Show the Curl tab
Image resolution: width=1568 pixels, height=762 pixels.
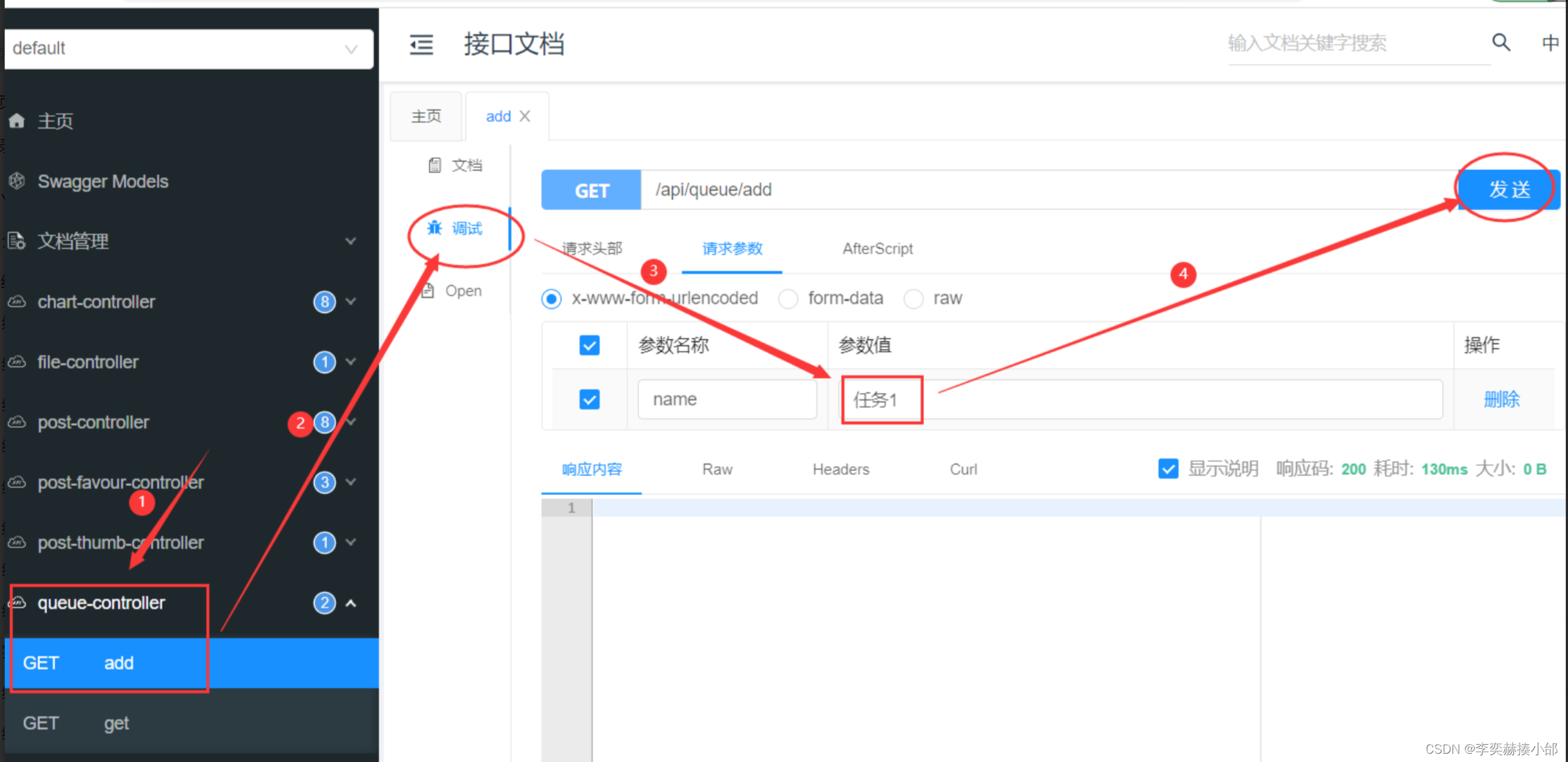963,470
